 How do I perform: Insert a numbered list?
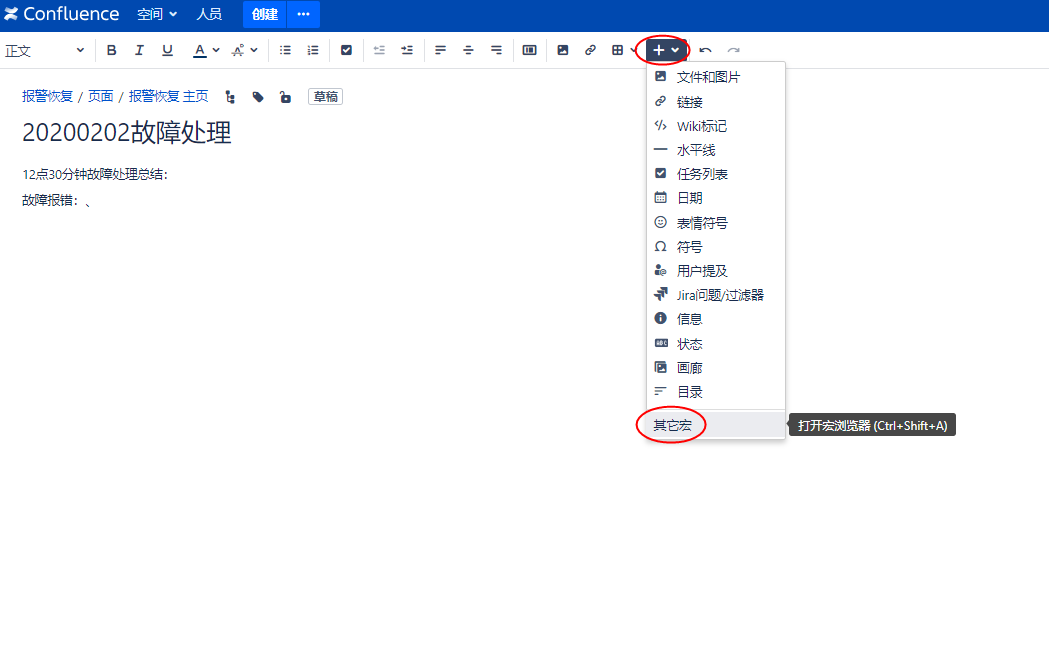click(313, 50)
